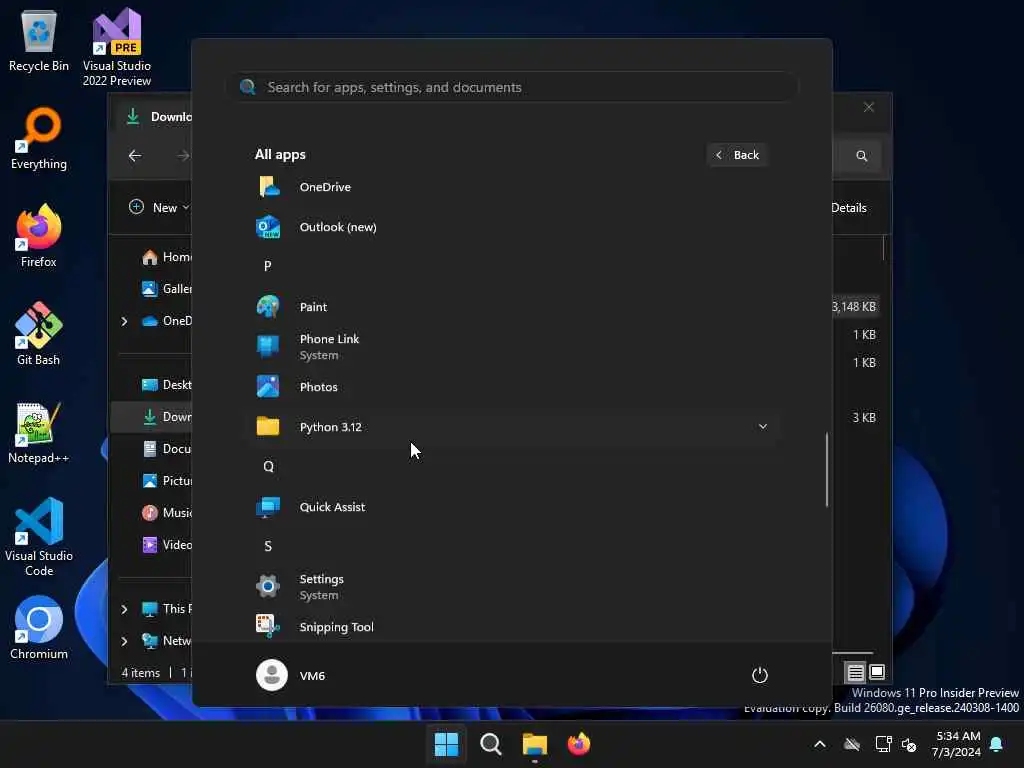Select the Git Bash desktop shortcut
Image resolution: width=1024 pixels, height=768 pixels.
click(39, 334)
